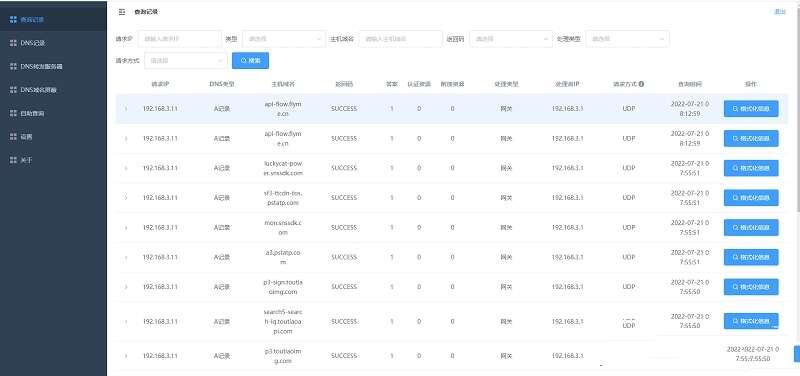Click the blue action button in mon.snssdk.com row
The width and height of the screenshot is (800, 376).
(751, 228)
